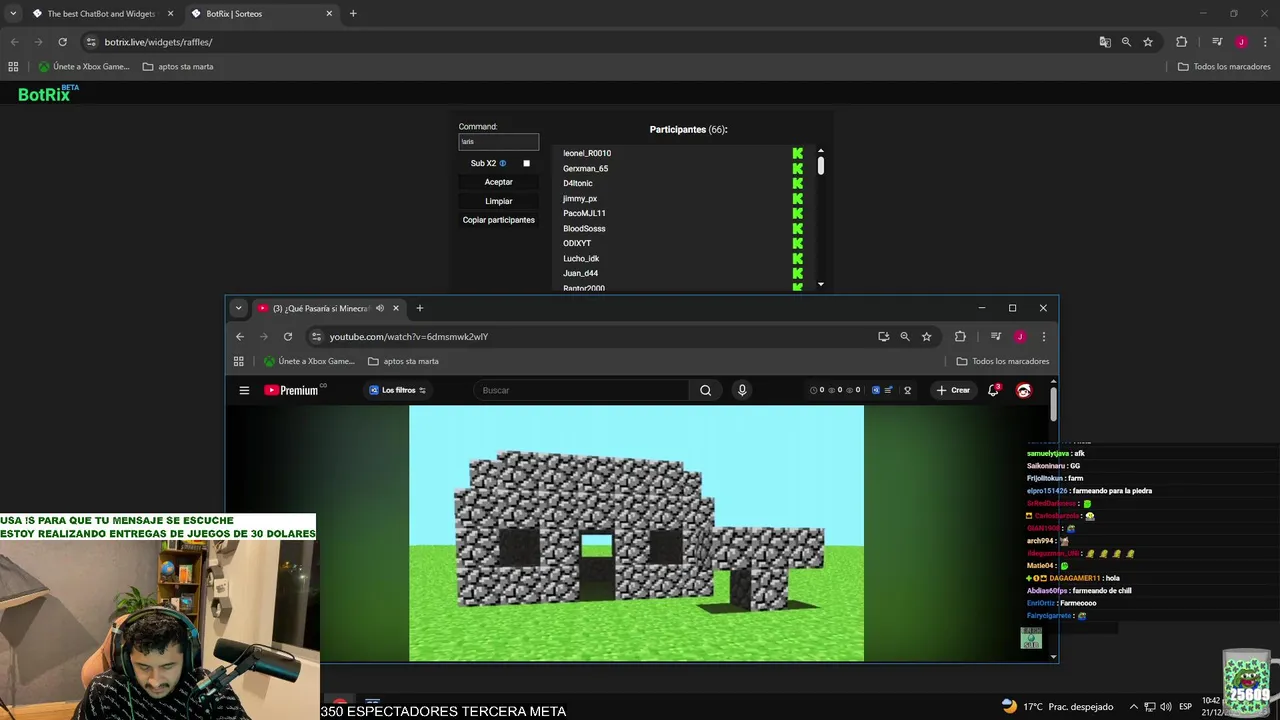Viewport: 1280px width, 720px height.
Task: Close the 'The best ChatBot and Widgets' tab
Action: [170, 13]
